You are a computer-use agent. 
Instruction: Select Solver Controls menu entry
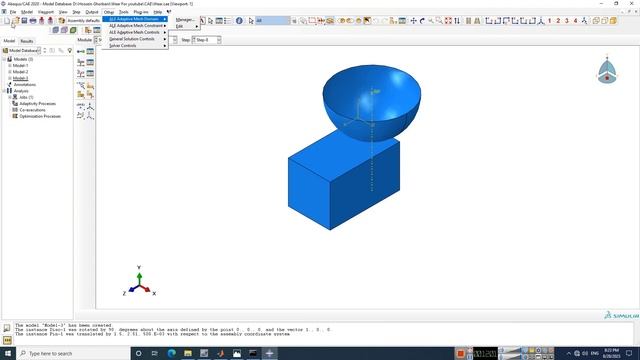pyautogui.click(x=136, y=46)
